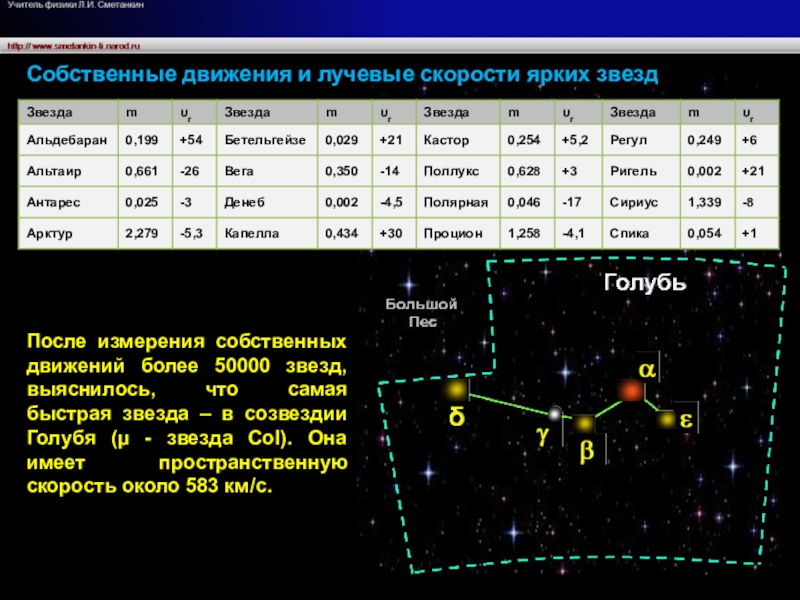The image size is (800, 600).
Task: Click the yellow epsilon star marker
Action: 666,420
